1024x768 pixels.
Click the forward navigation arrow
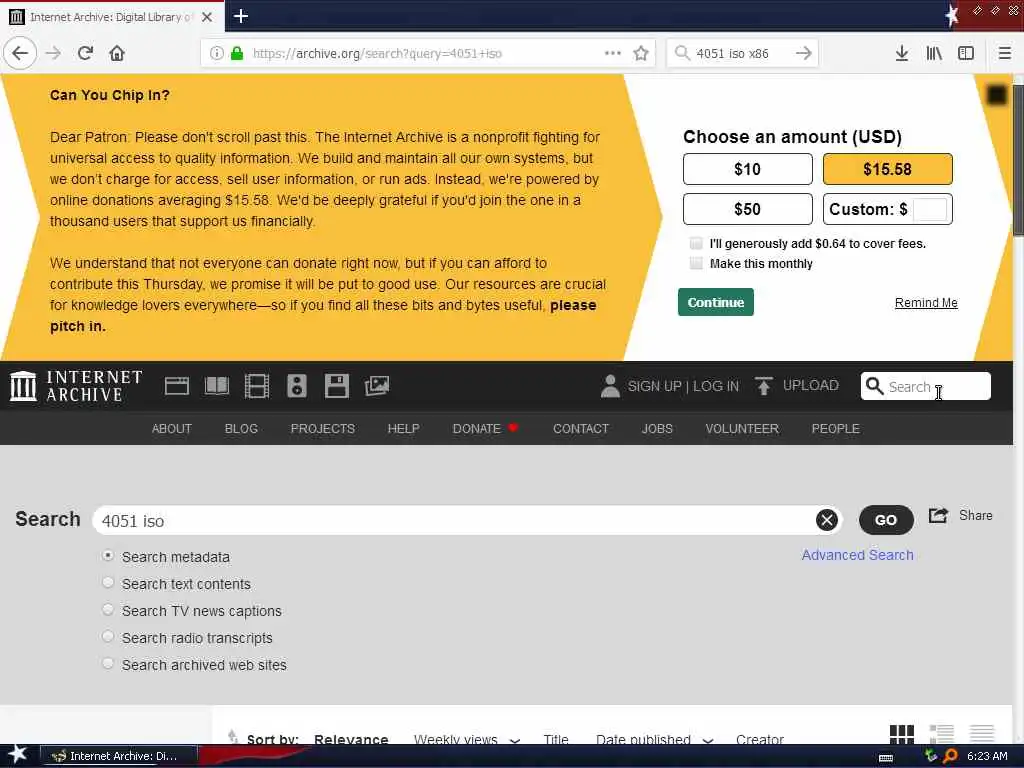click(x=53, y=53)
